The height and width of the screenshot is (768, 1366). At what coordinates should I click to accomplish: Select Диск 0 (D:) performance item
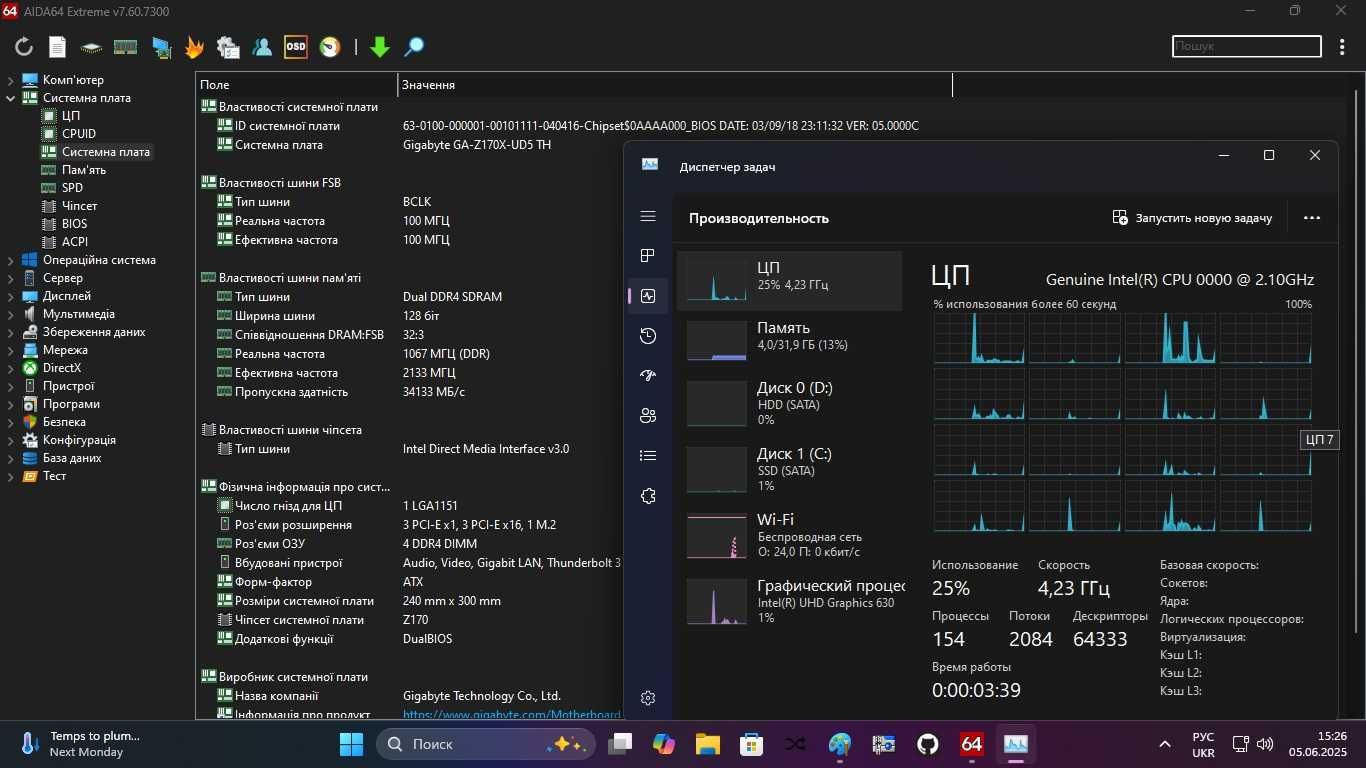point(790,403)
